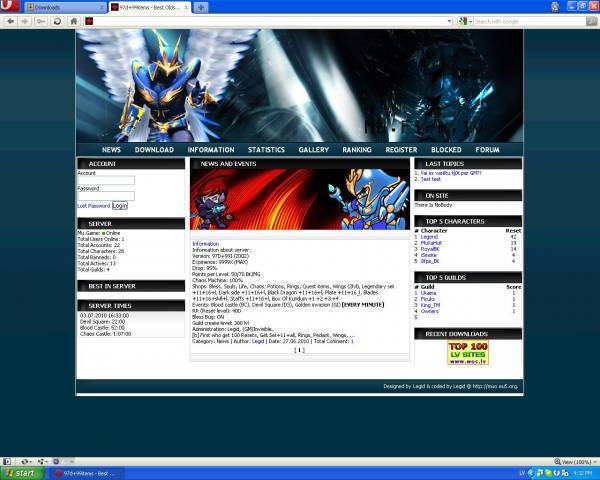Open character RoyalBK profile link
Screen dimensions: 600x480
point(430,249)
